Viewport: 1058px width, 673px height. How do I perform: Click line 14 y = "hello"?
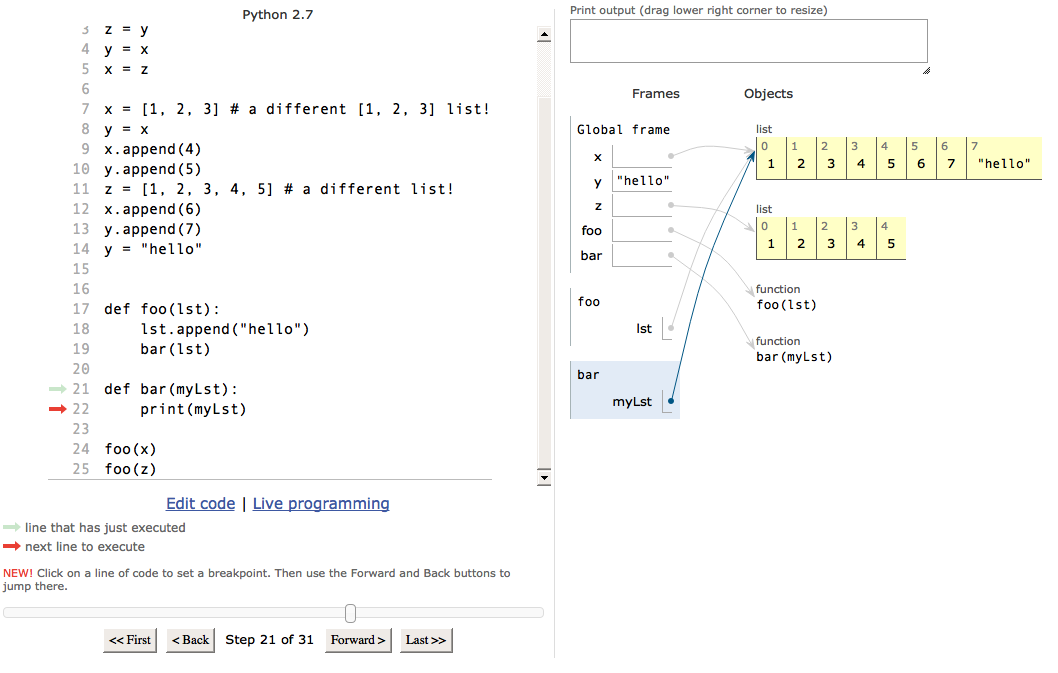click(152, 249)
